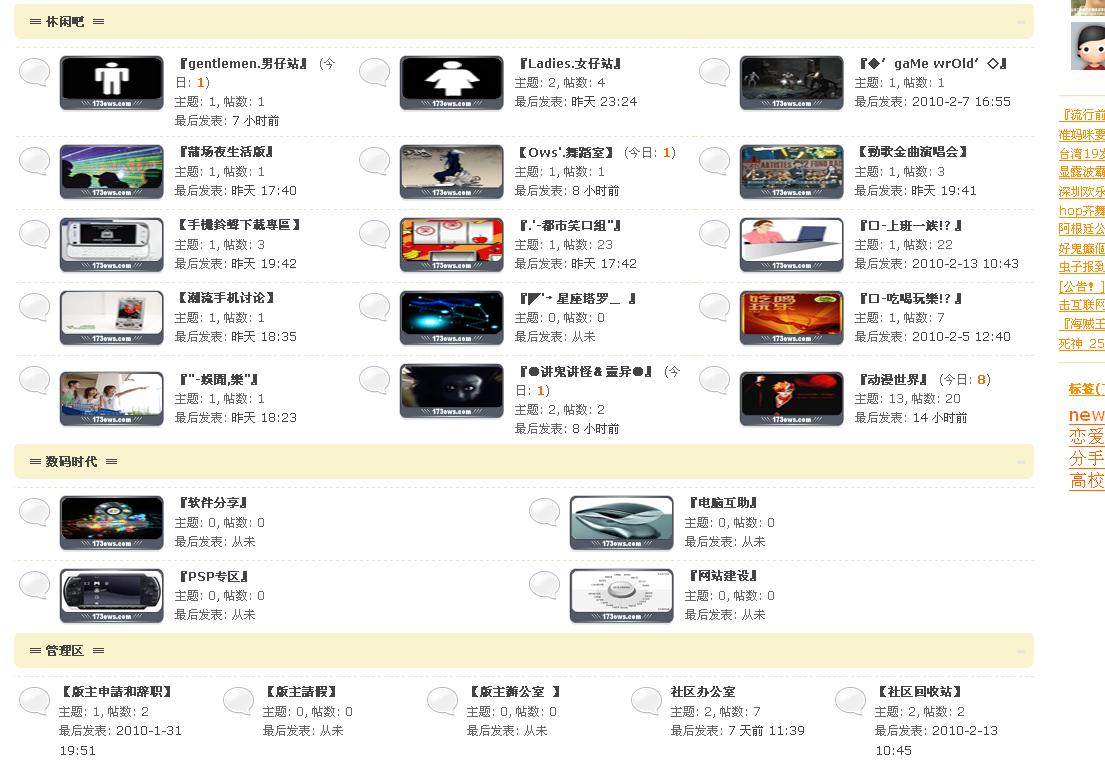Image resolution: width=1105 pixels, height=761 pixels.
Task: Click the bubble icon beside 上班一族
Action: [x=715, y=234]
